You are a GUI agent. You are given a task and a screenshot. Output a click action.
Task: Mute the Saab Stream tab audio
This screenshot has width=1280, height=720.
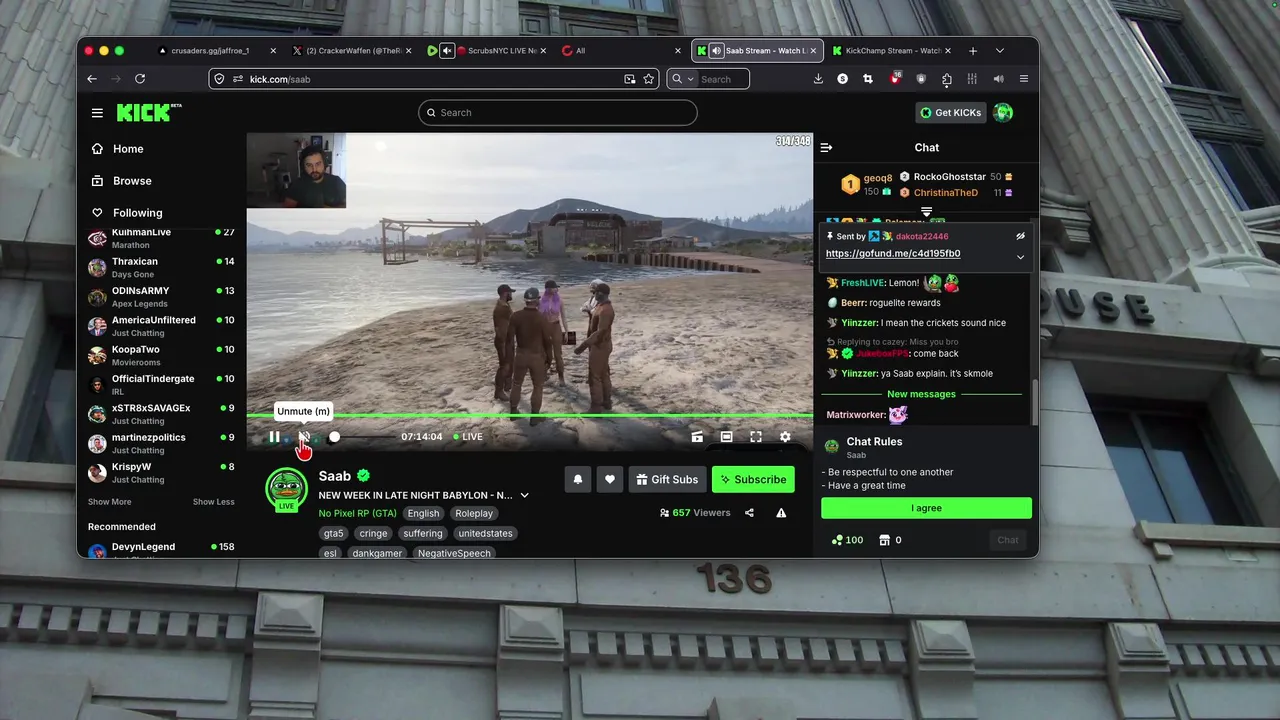716,51
